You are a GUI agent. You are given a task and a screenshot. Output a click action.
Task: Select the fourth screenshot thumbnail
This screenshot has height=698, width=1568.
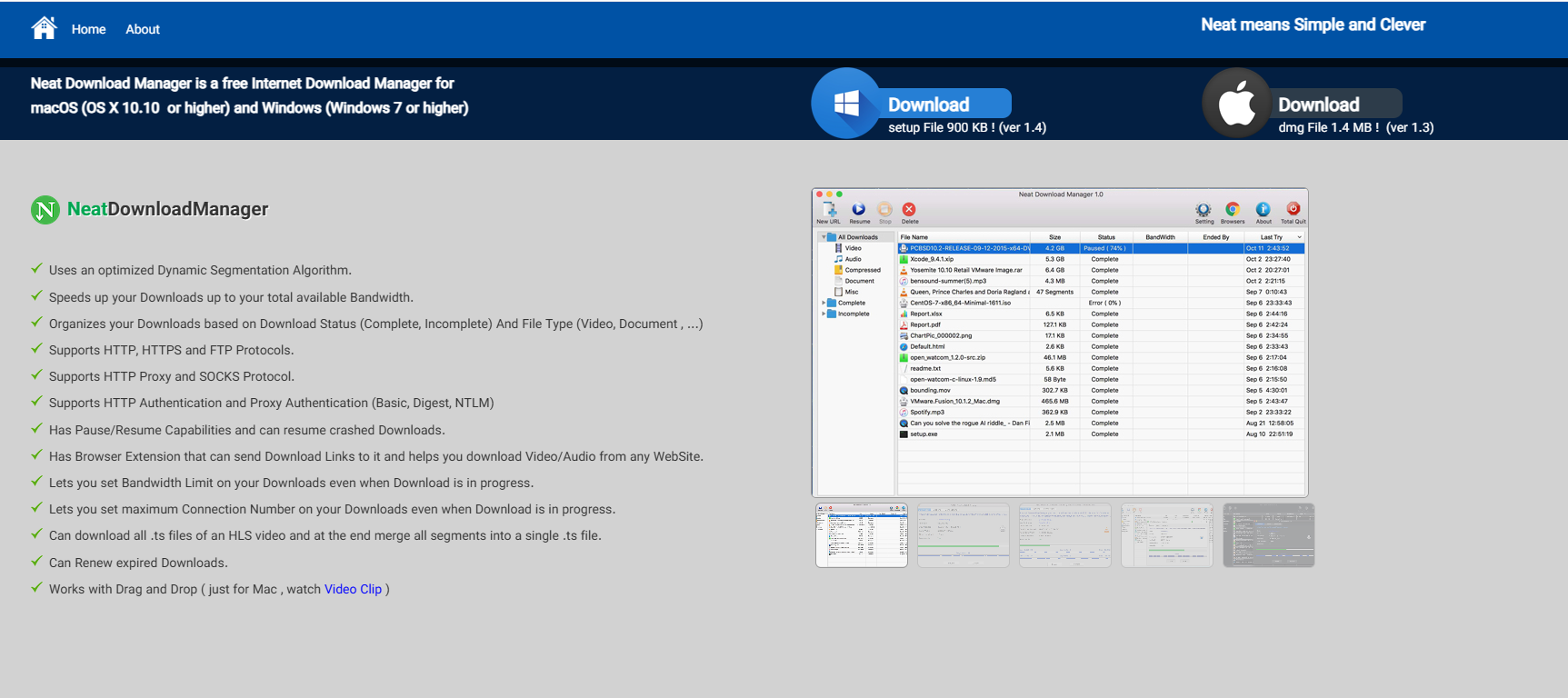pyautogui.click(x=1167, y=535)
